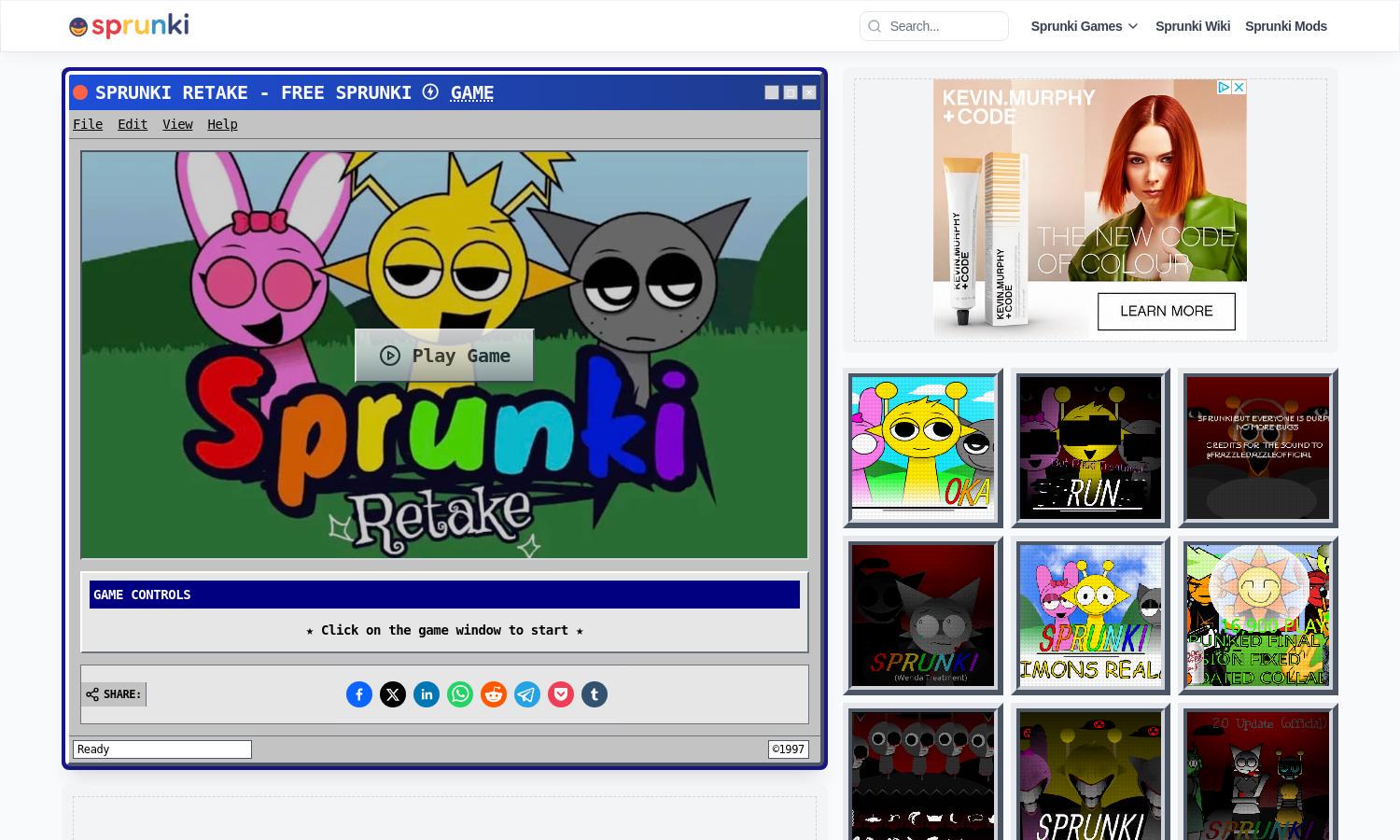Open the censored-eyes 'RUN' game thumbnail
This screenshot has height=840, width=1400.
point(1090,448)
